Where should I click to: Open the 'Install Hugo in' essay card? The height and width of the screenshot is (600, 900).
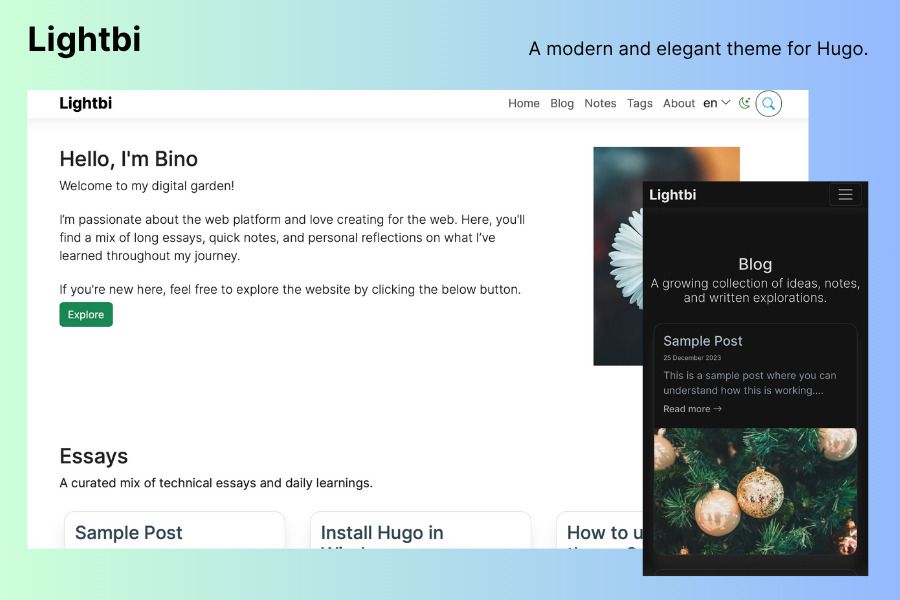click(420, 530)
